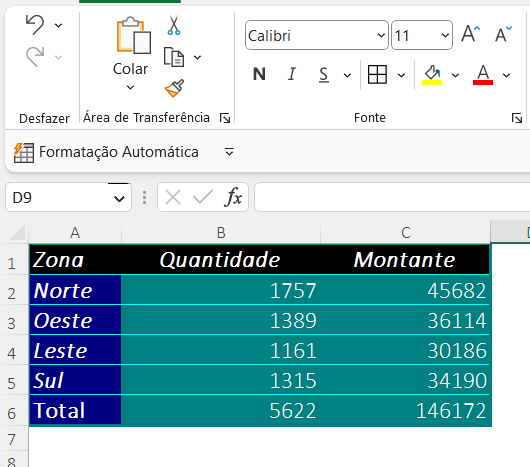
Task: Click the cell containing 1389
Action: [221, 320]
